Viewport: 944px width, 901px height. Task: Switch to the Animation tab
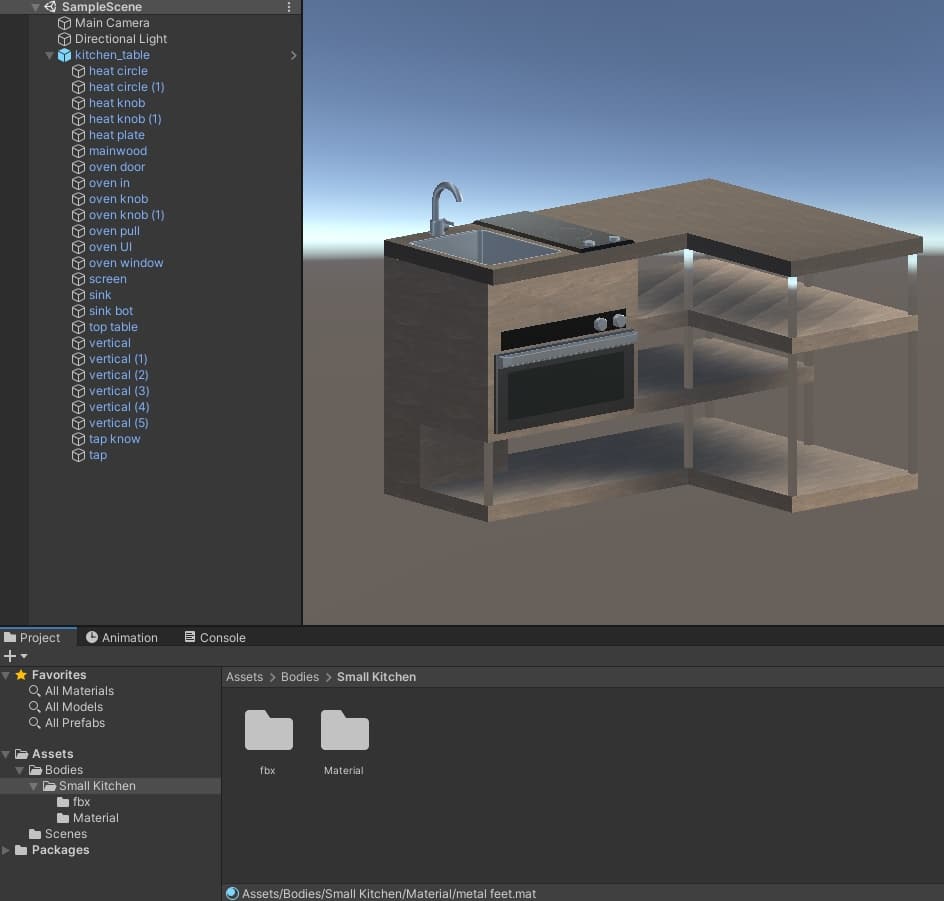[x=121, y=637]
